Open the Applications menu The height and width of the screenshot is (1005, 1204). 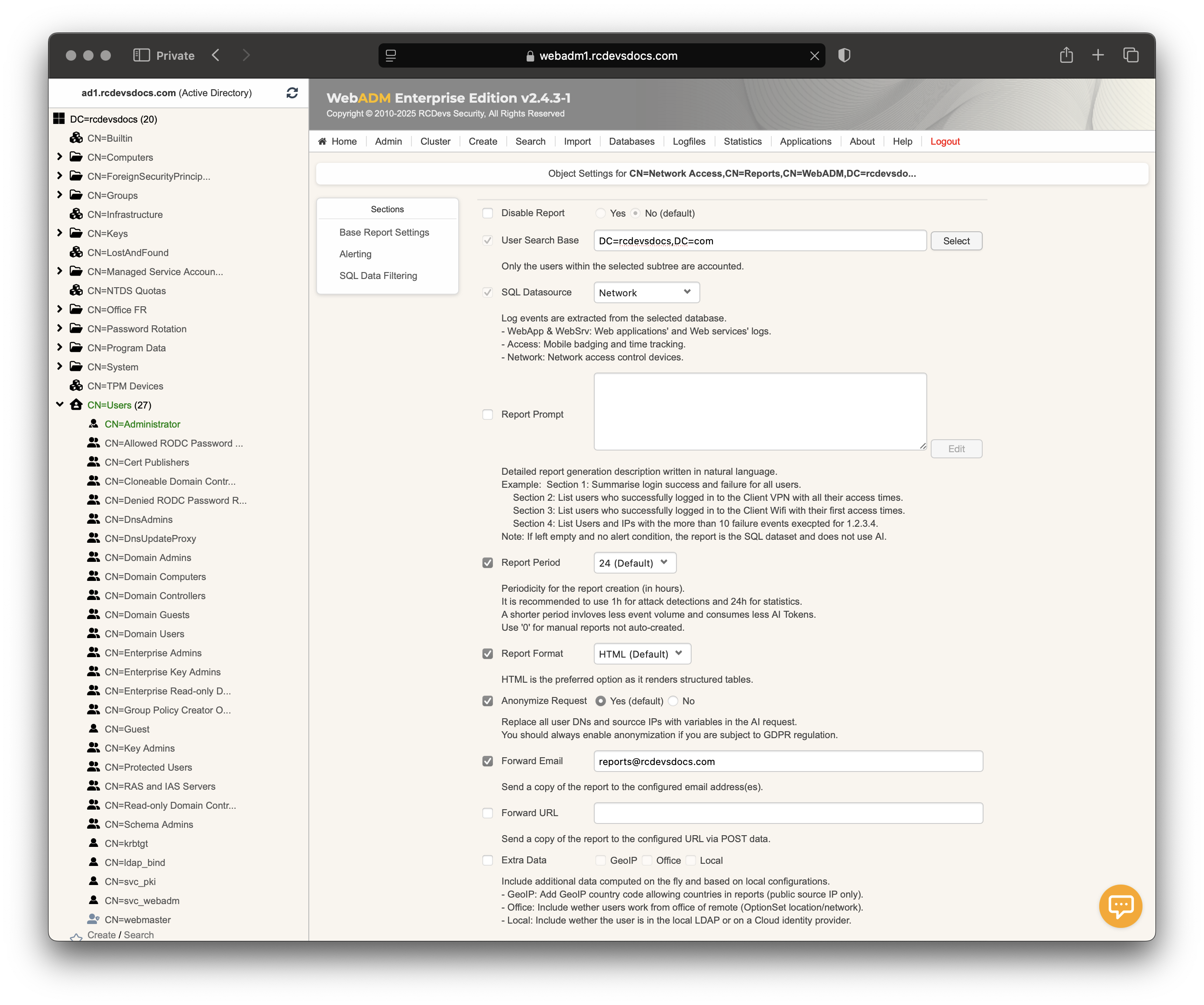click(805, 141)
